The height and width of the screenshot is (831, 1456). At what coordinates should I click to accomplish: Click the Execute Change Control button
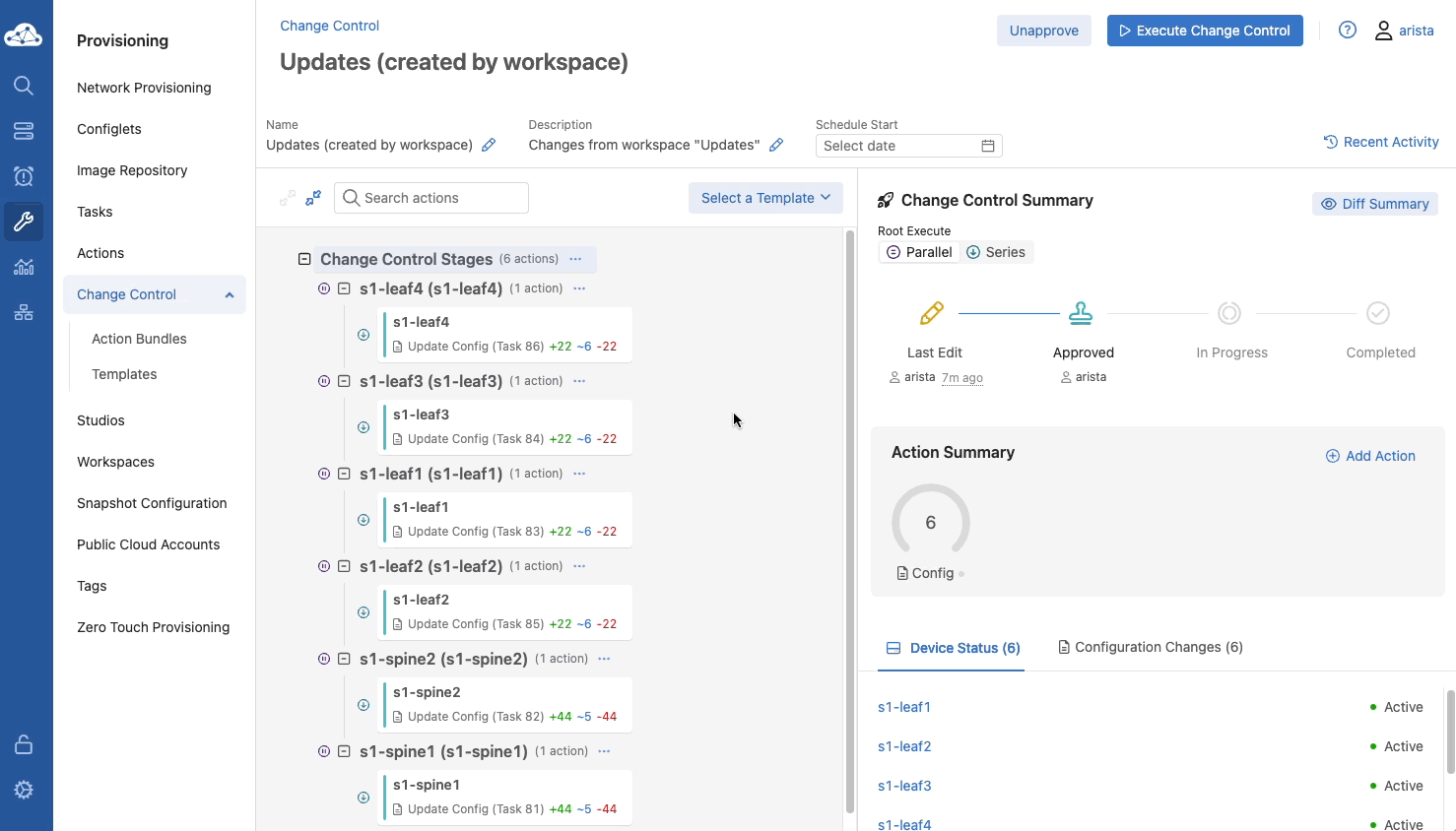click(x=1205, y=31)
